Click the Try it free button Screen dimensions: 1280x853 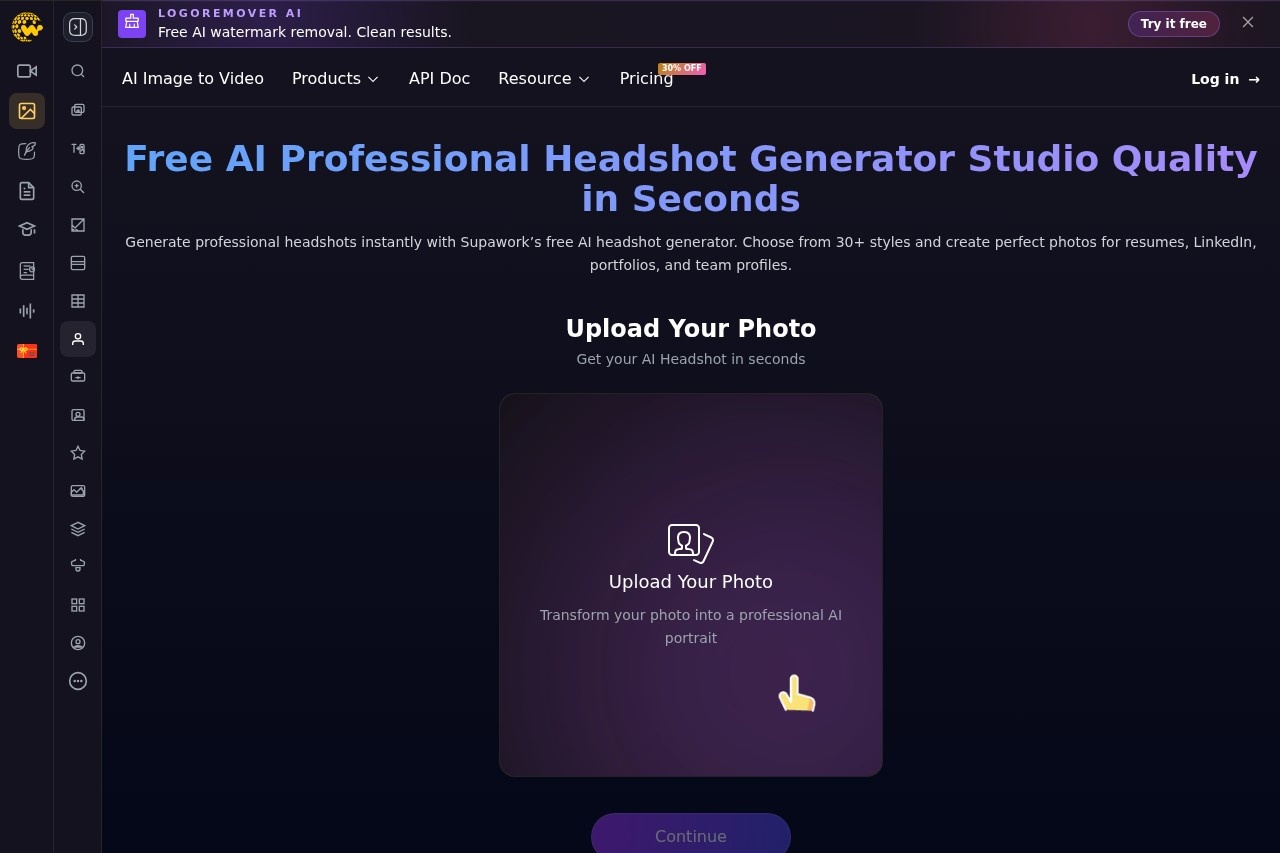1174,24
